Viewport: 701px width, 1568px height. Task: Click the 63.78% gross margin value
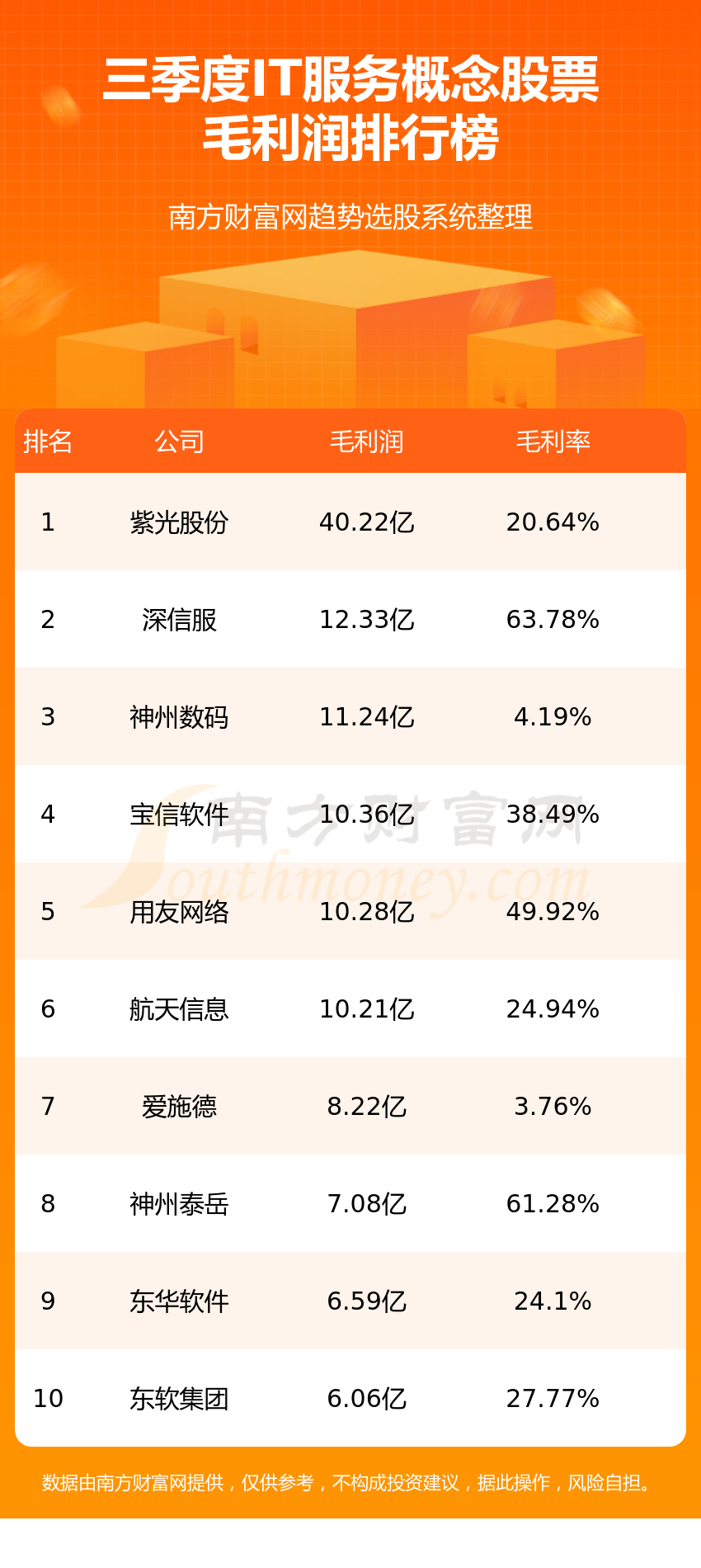click(x=553, y=620)
